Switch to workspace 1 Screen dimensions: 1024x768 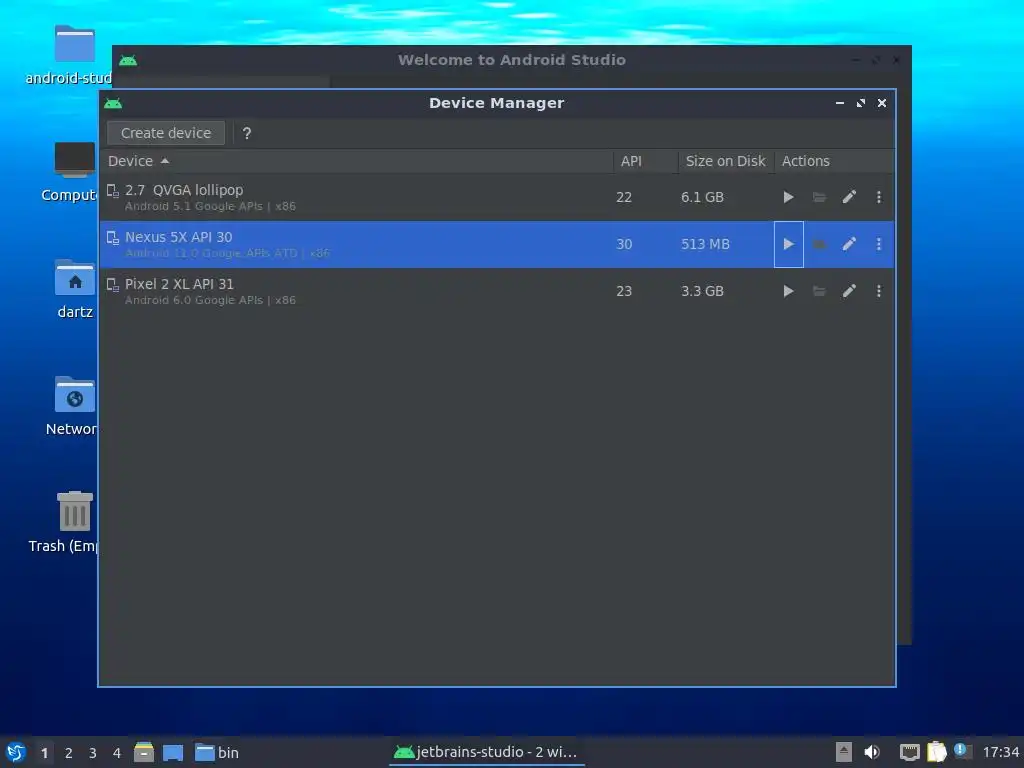point(44,753)
